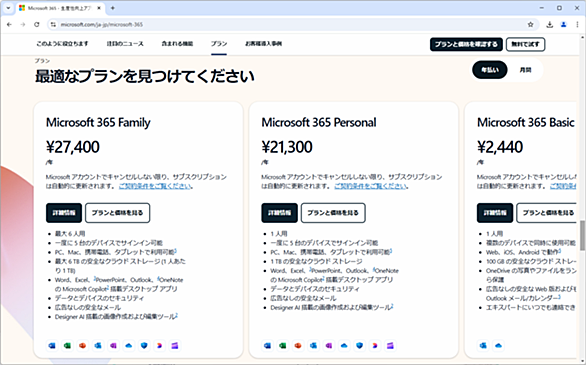Click the PowerPoint icon in Microsoft 365 Personal card

tap(298, 346)
